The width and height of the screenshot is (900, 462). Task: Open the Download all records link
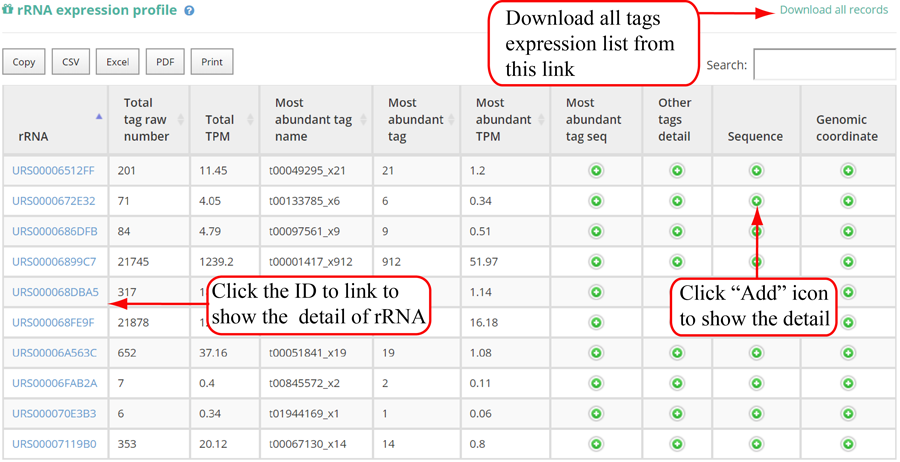pyautogui.click(x=833, y=10)
